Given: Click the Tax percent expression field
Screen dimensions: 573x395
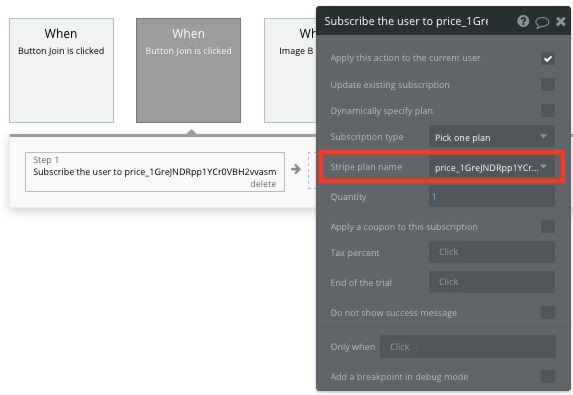Looking at the screenshot, I should coord(492,252).
